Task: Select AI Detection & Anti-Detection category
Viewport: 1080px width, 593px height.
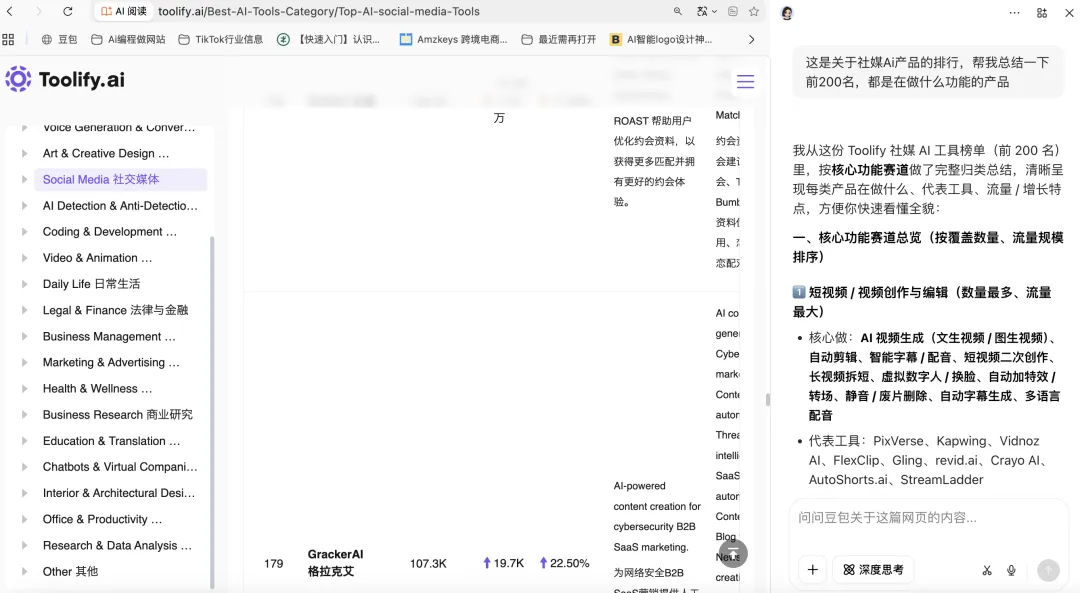Action: coord(120,205)
